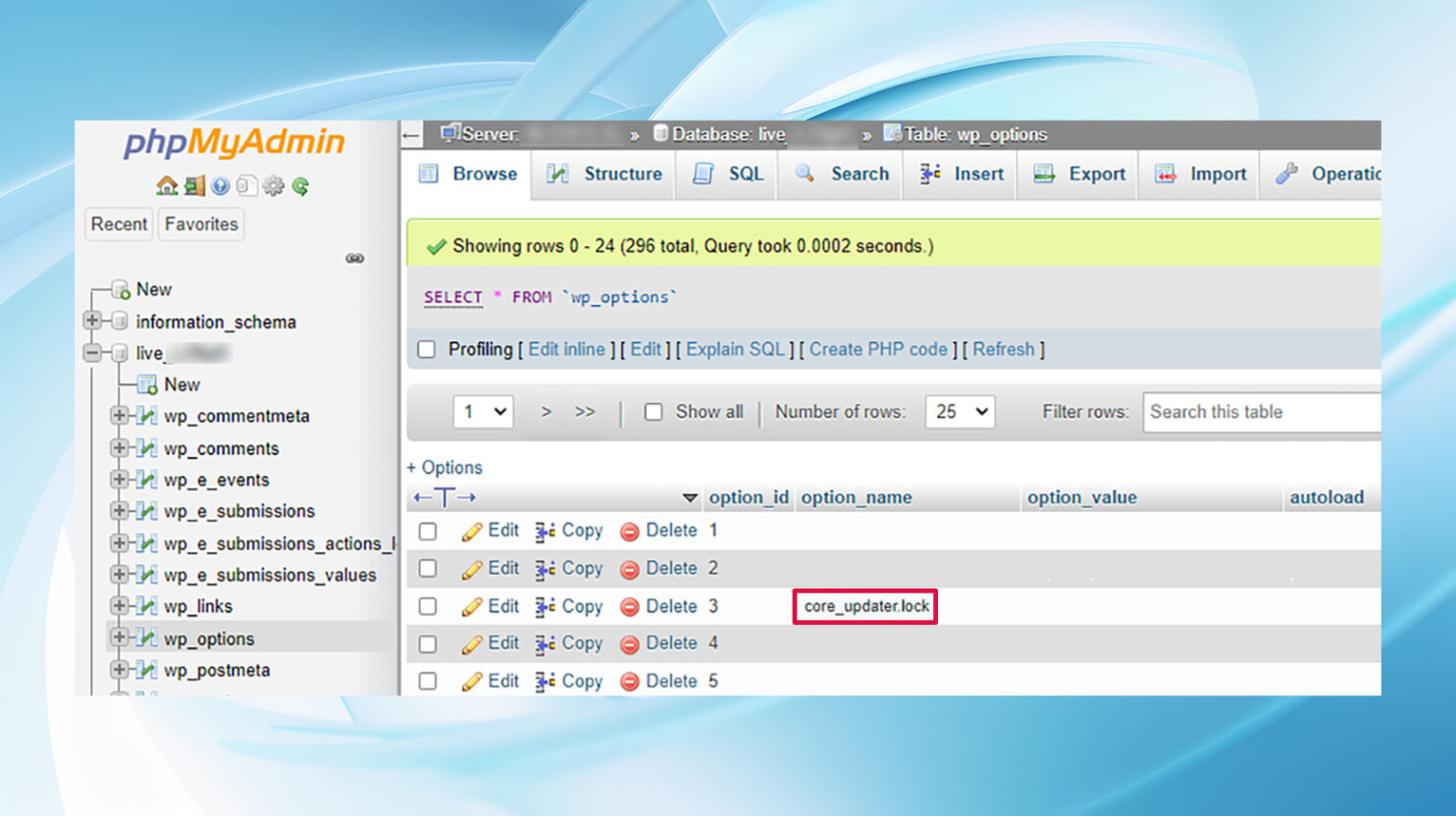Image resolution: width=1456 pixels, height=816 pixels.
Task: Open the Export tab
Action: 1079,175
